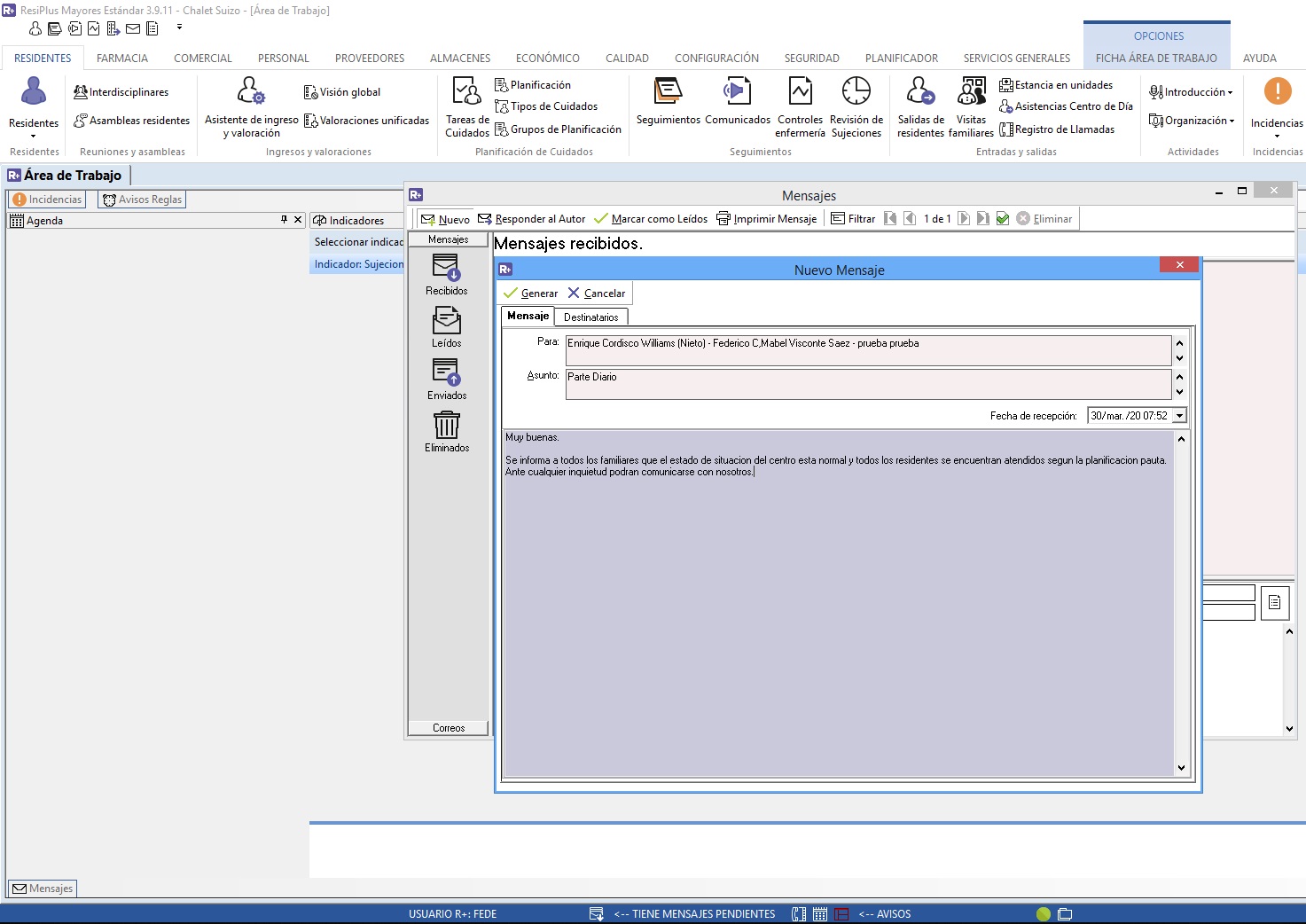Screen dimensions: 1306x924
Task: Select Indicador: Sujecion row
Action: (358, 264)
